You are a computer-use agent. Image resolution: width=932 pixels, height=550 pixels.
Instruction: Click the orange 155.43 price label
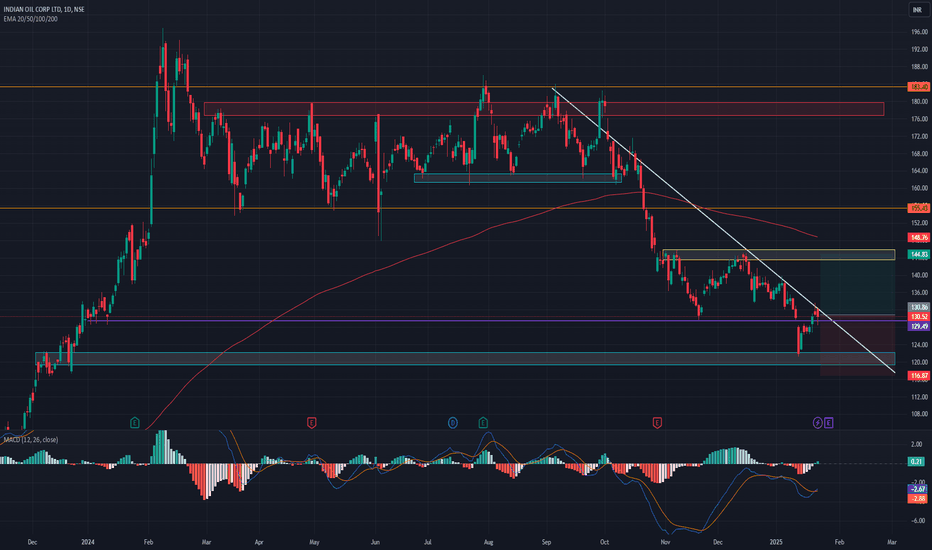click(x=918, y=208)
